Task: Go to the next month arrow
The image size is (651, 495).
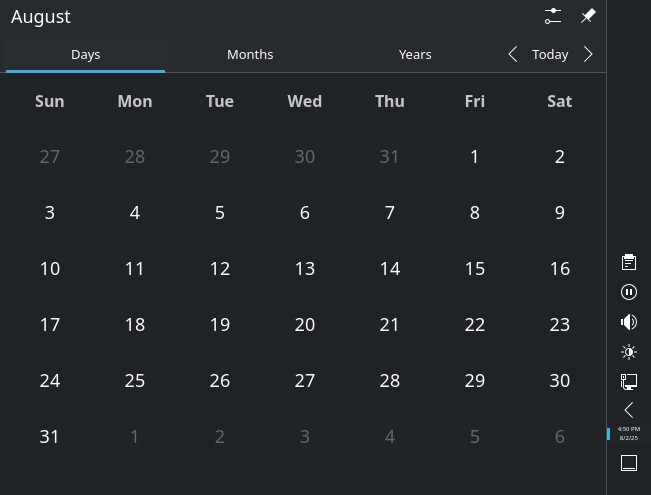Action: (588, 54)
